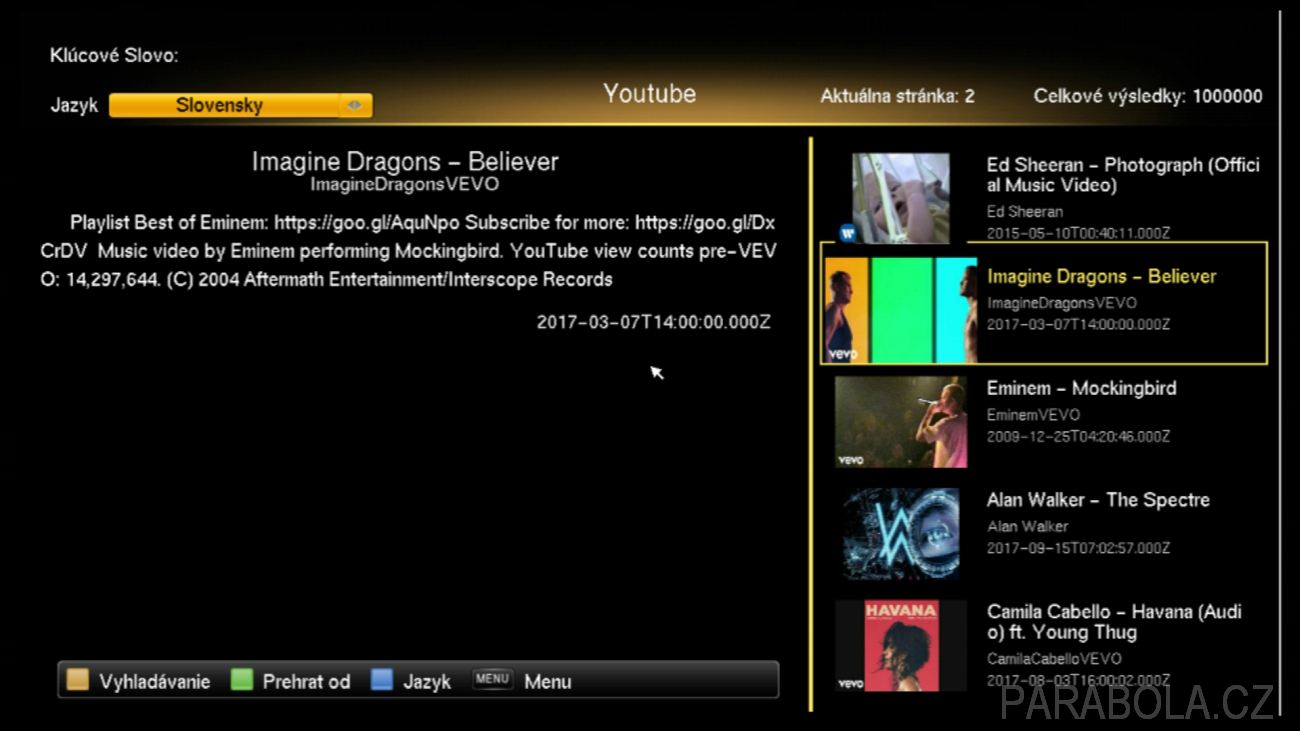Open the Slovensky language dropdown
The image size is (1300, 731).
tap(240, 105)
